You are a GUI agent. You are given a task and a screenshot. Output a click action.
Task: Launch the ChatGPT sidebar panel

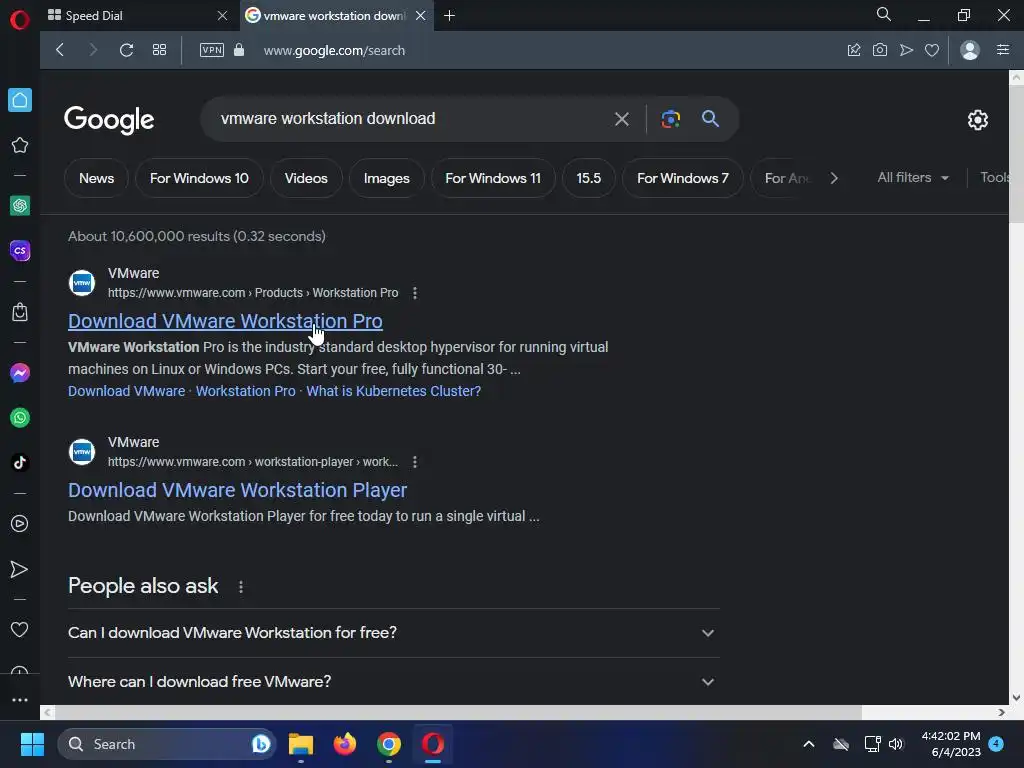(20, 206)
